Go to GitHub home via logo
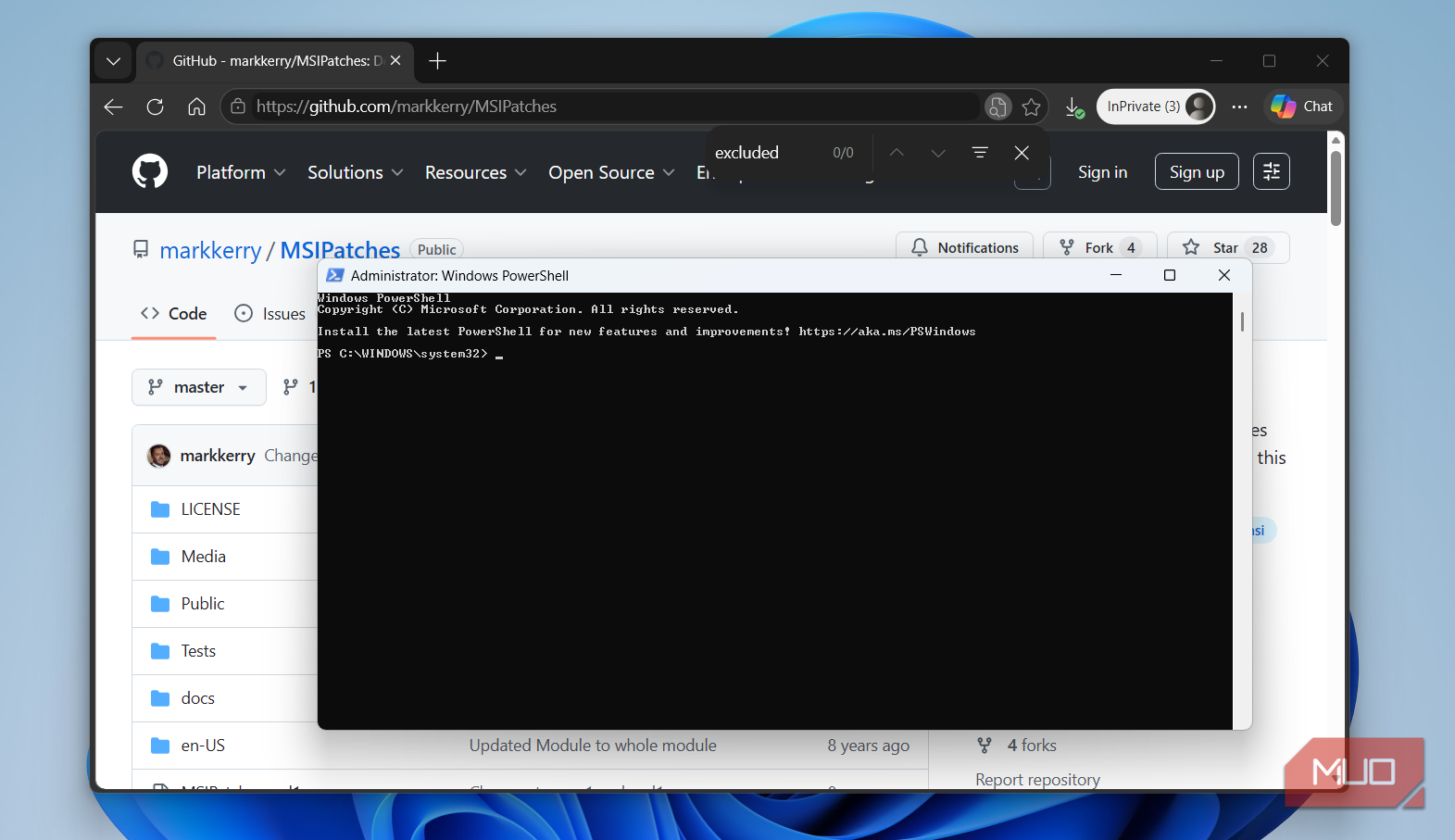 click(150, 172)
